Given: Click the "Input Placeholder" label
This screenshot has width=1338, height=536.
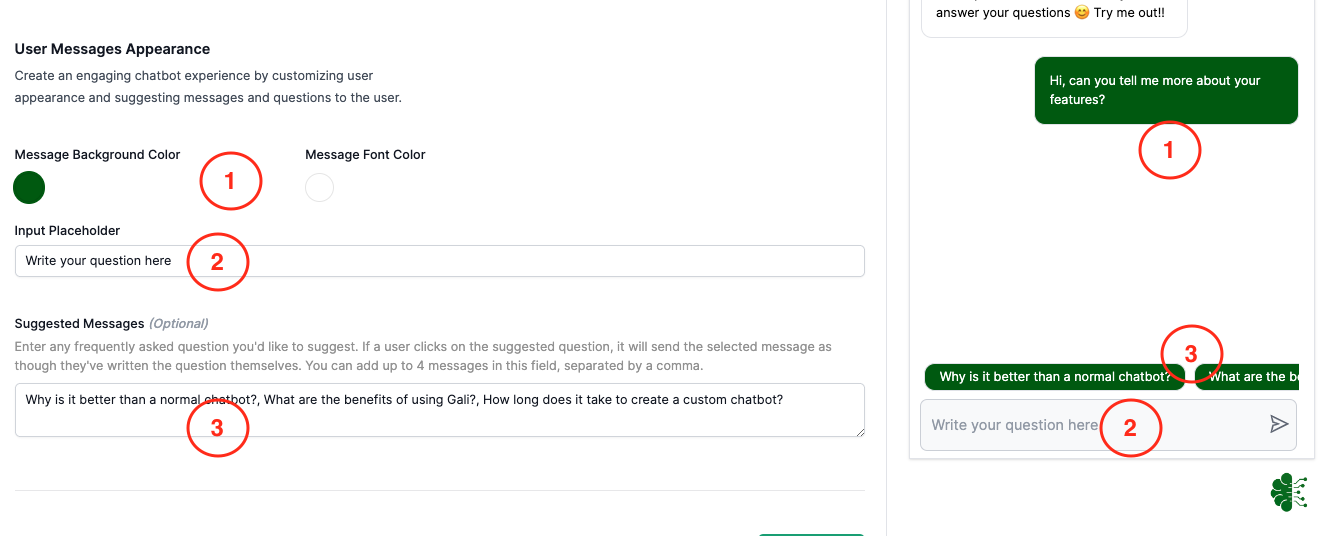Looking at the screenshot, I should point(67,230).
